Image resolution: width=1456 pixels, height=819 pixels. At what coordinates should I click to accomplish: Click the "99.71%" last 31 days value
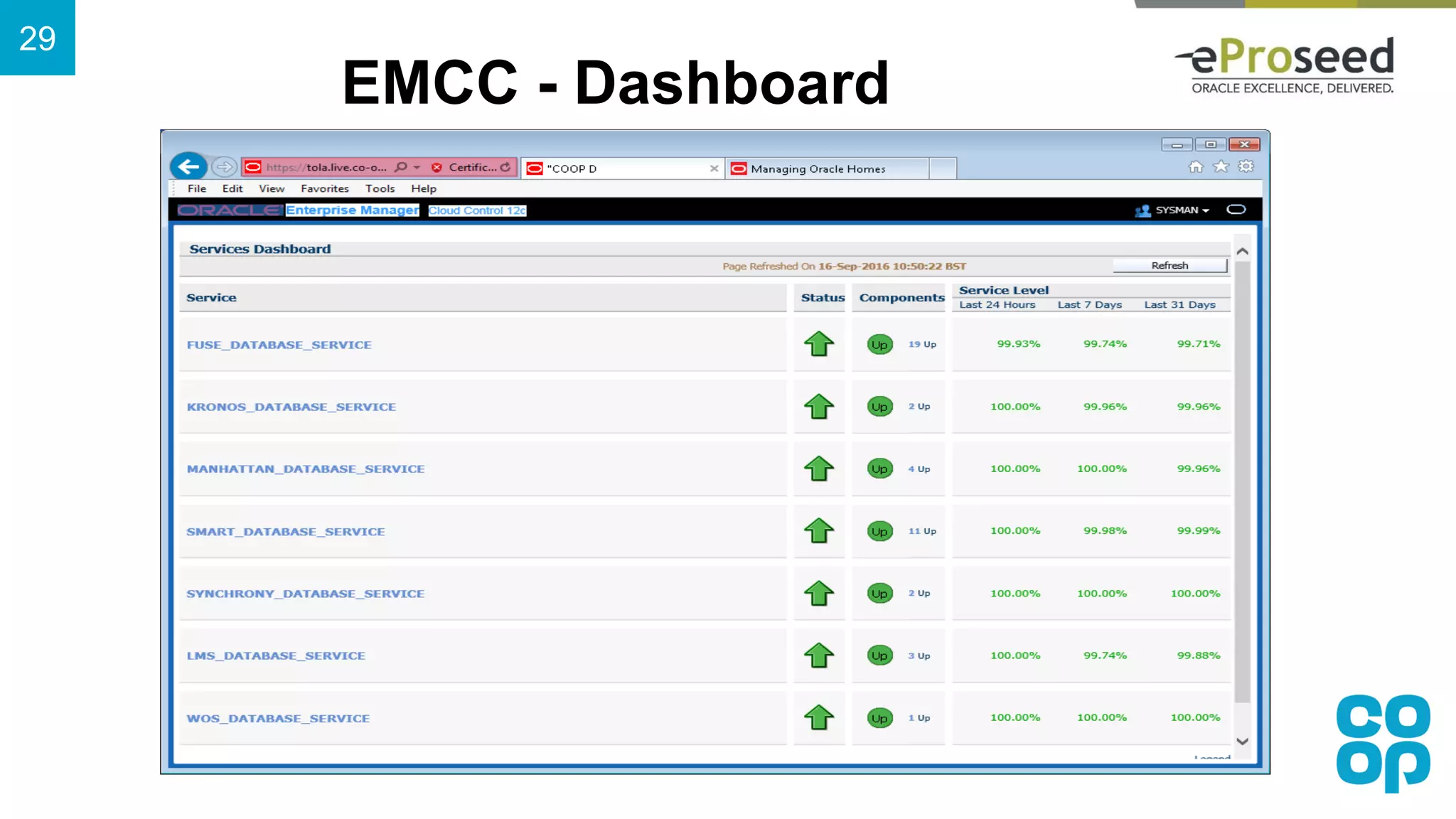(x=1199, y=344)
